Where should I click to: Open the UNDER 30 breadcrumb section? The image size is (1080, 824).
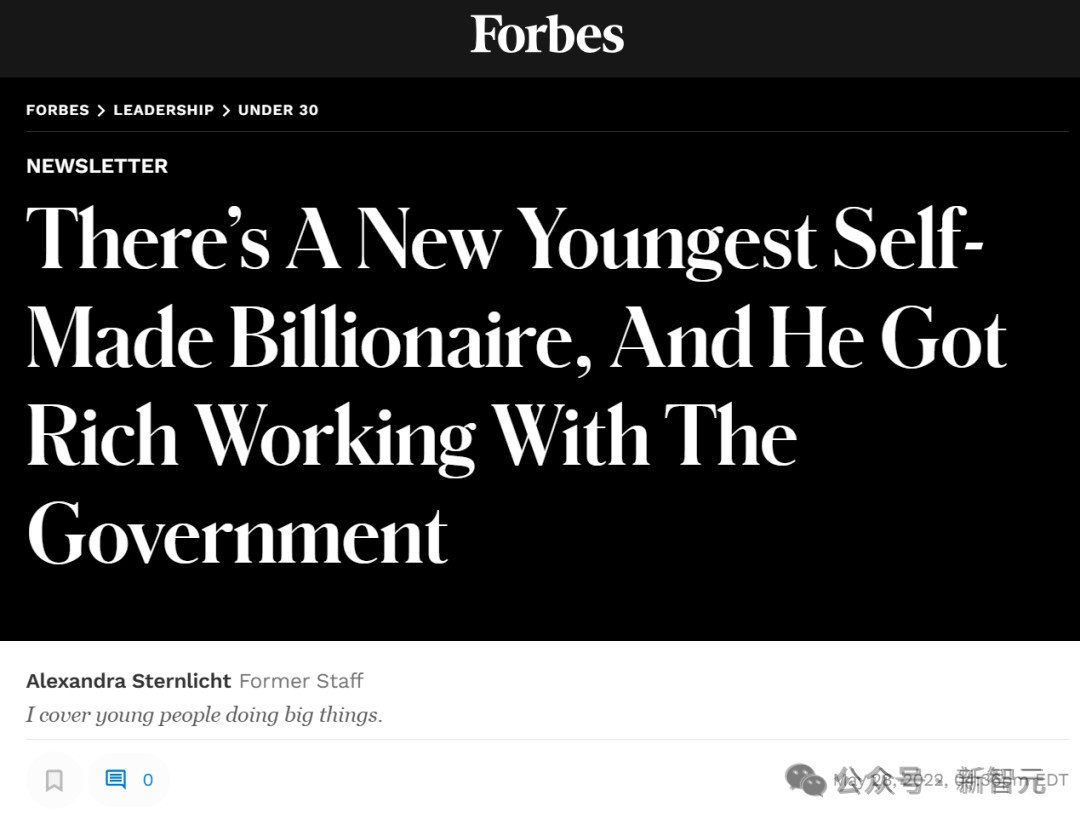[x=278, y=110]
